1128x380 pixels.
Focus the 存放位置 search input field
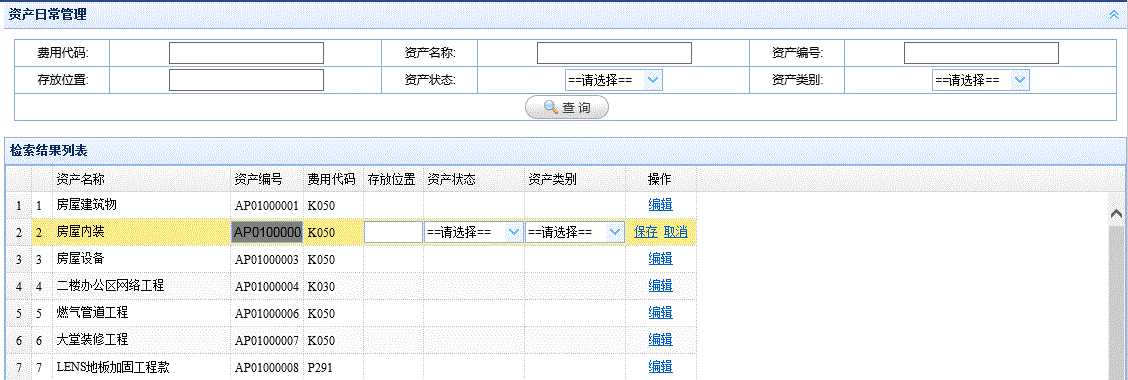tap(246, 80)
